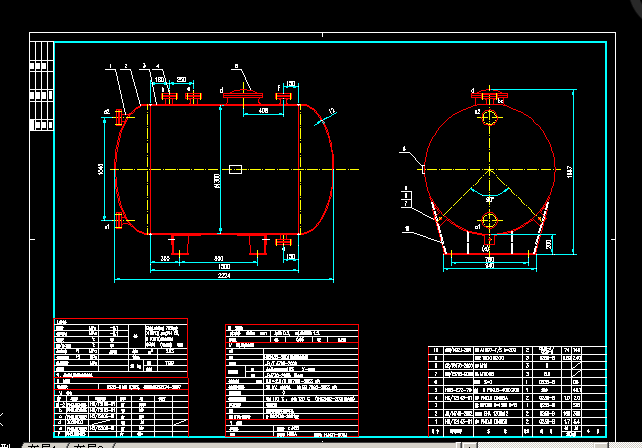Select the a1 nozzle circle in end view
Image resolution: width=642 pixels, height=448 pixels.
tap(490, 220)
